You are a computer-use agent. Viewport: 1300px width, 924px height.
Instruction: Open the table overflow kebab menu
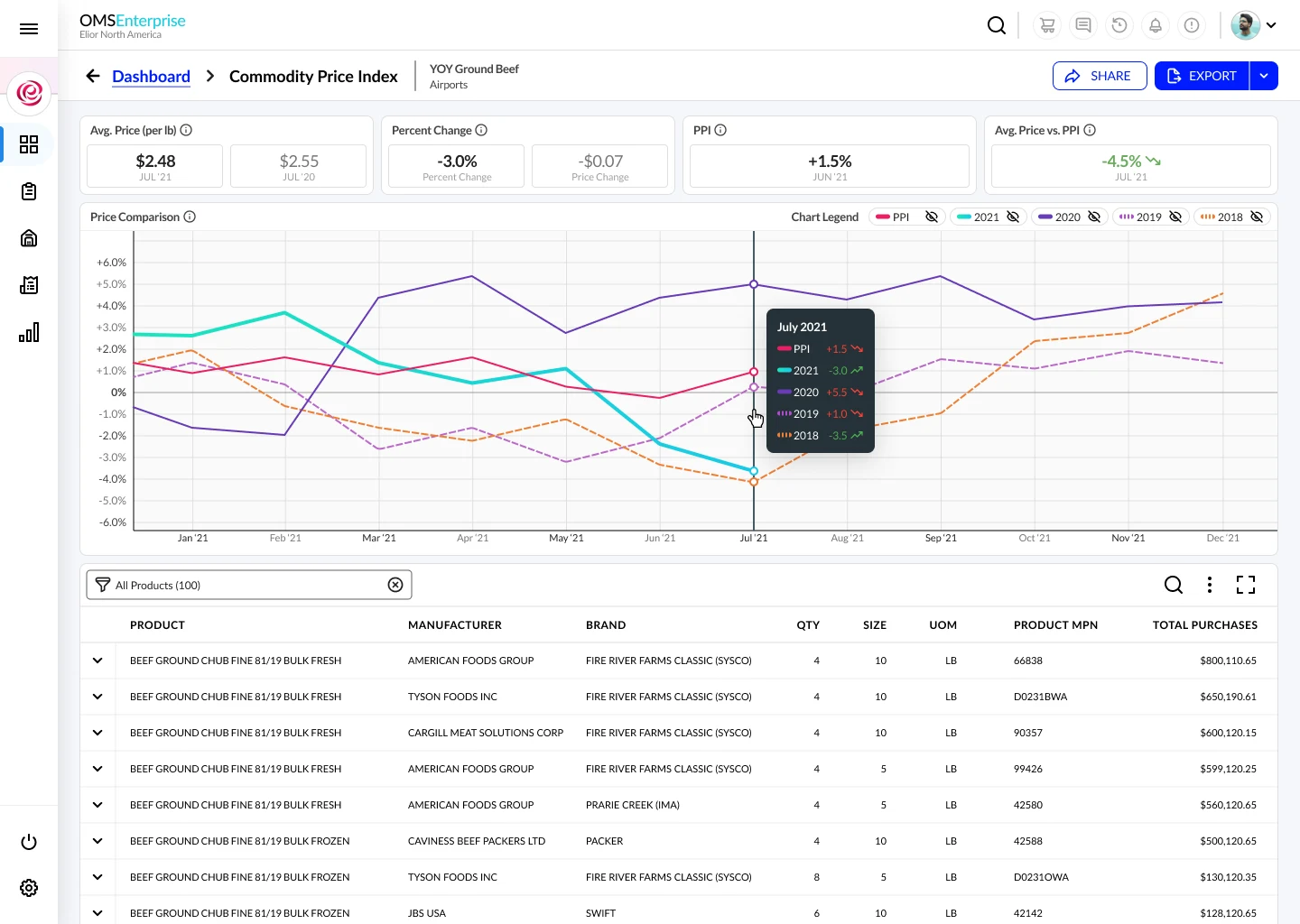1210,585
